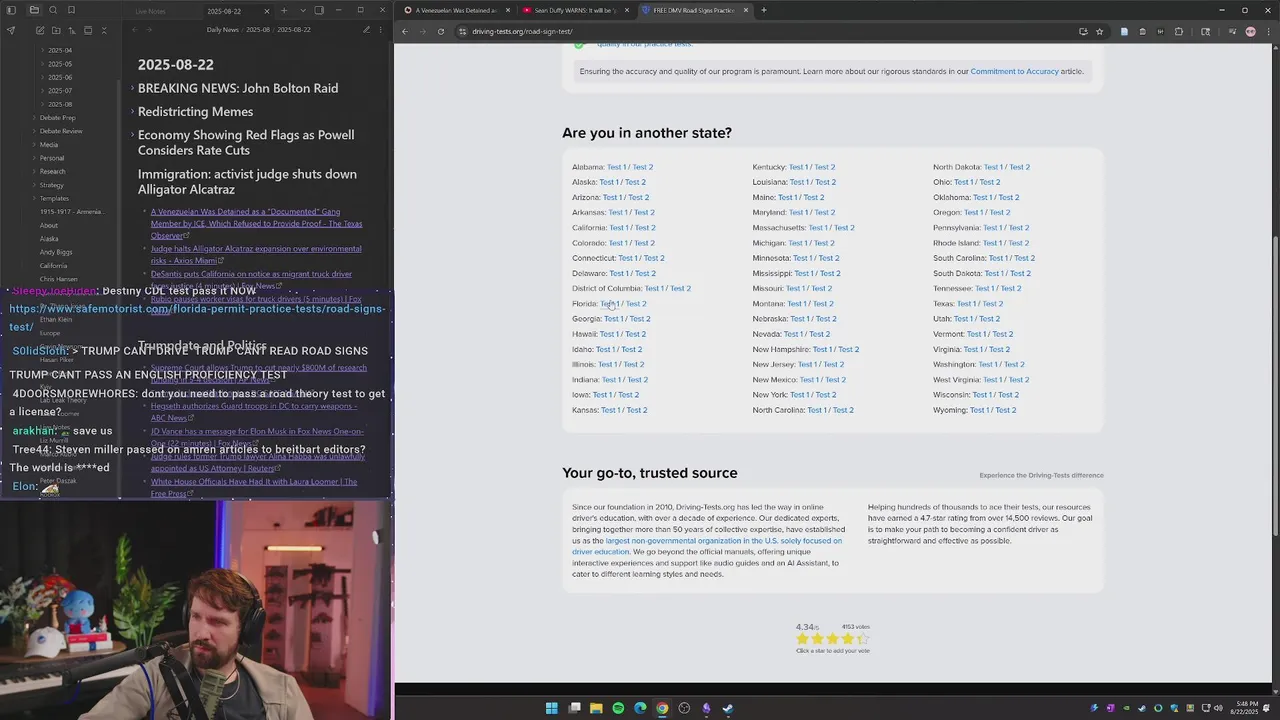Image resolution: width=1280 pixels, height=720 pixels.
Task: Close the FREE DMV Road Signs tab
Action: [x=745, y=10]
